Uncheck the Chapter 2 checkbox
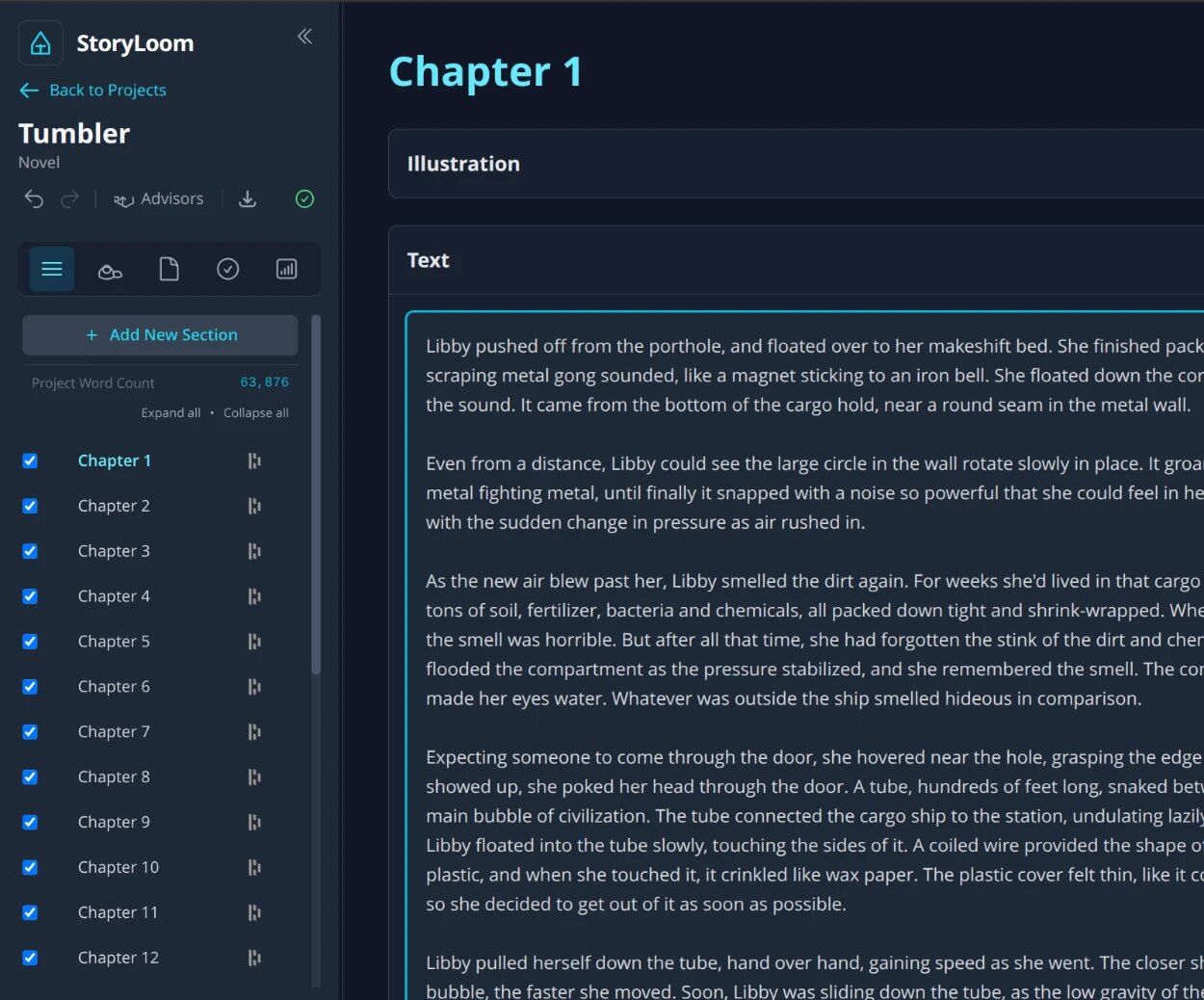Screen dimensions: 1204x1000 click(30, 506)
